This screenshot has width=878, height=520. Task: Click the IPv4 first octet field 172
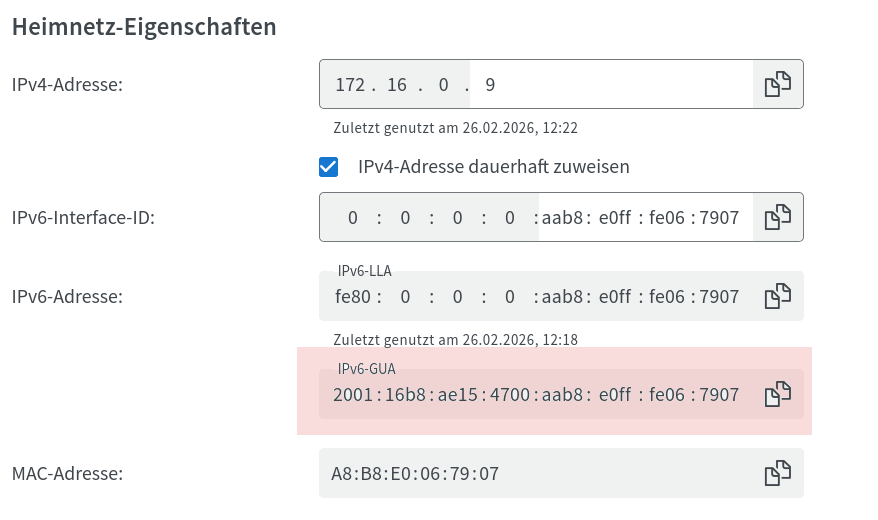350,85
